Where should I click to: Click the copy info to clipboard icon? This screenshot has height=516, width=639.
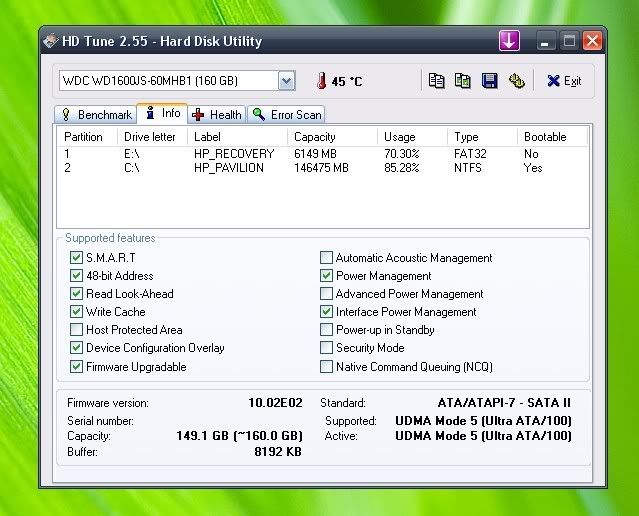(436, 81)
